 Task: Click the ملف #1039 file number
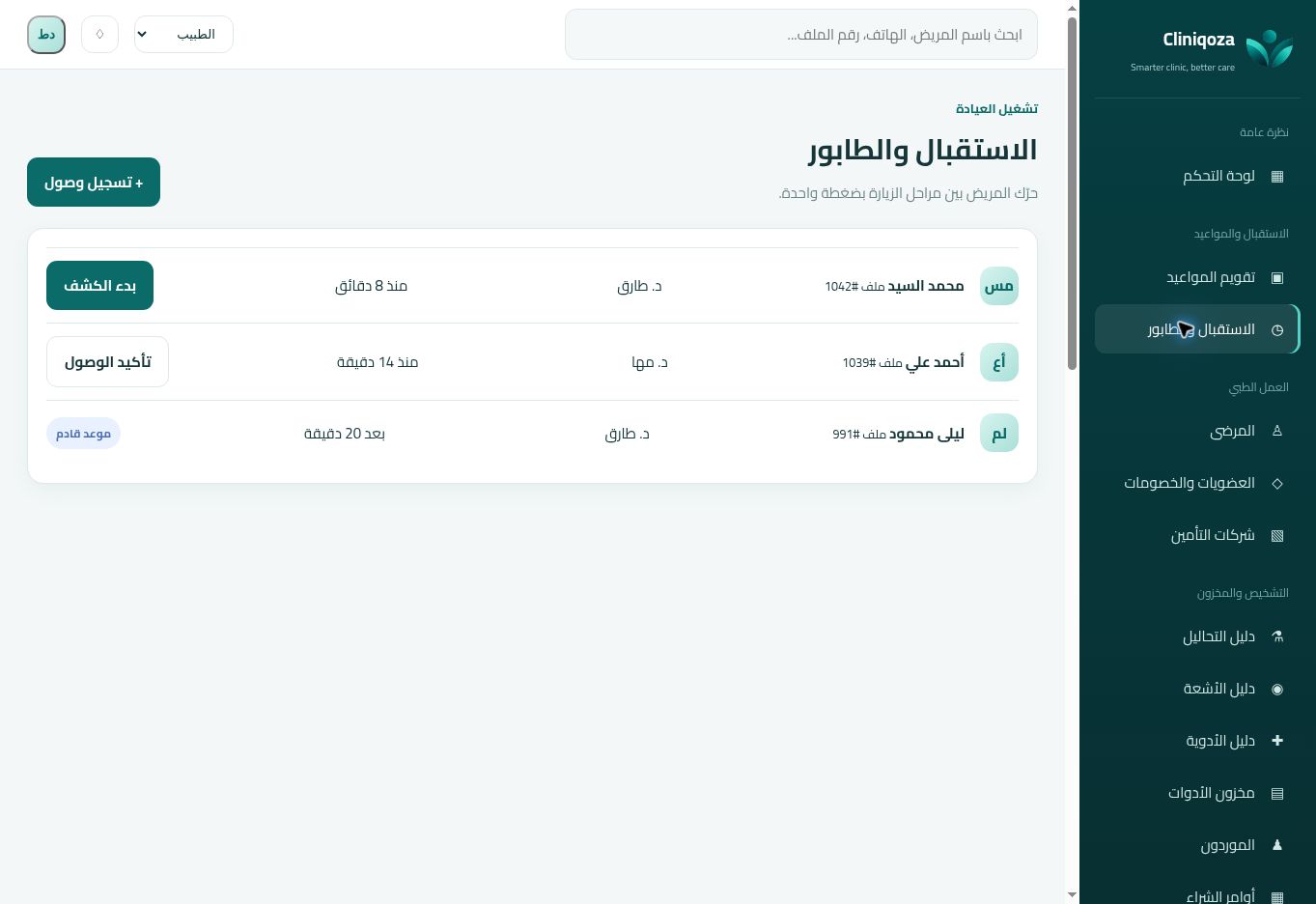[872, 363]
